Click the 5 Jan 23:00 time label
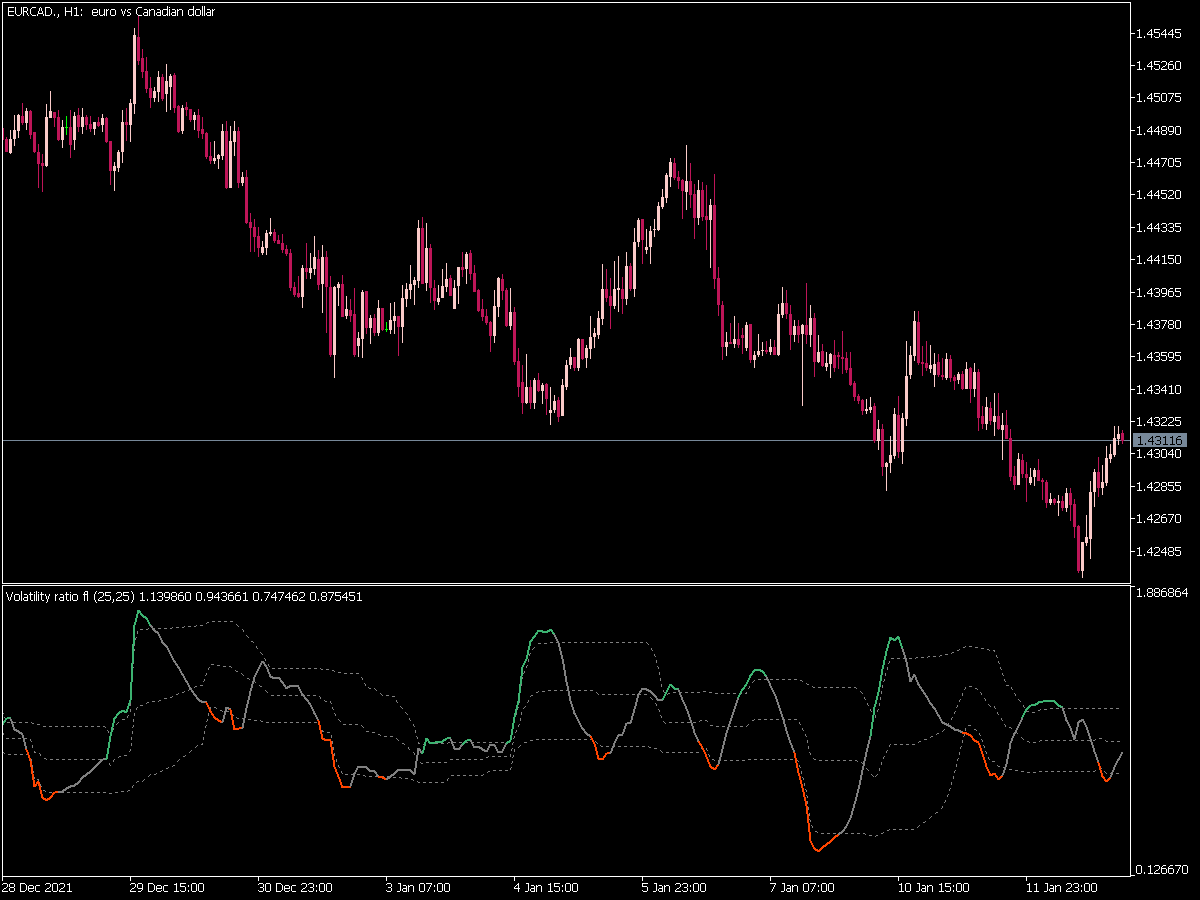 click(x=674, y=888)
